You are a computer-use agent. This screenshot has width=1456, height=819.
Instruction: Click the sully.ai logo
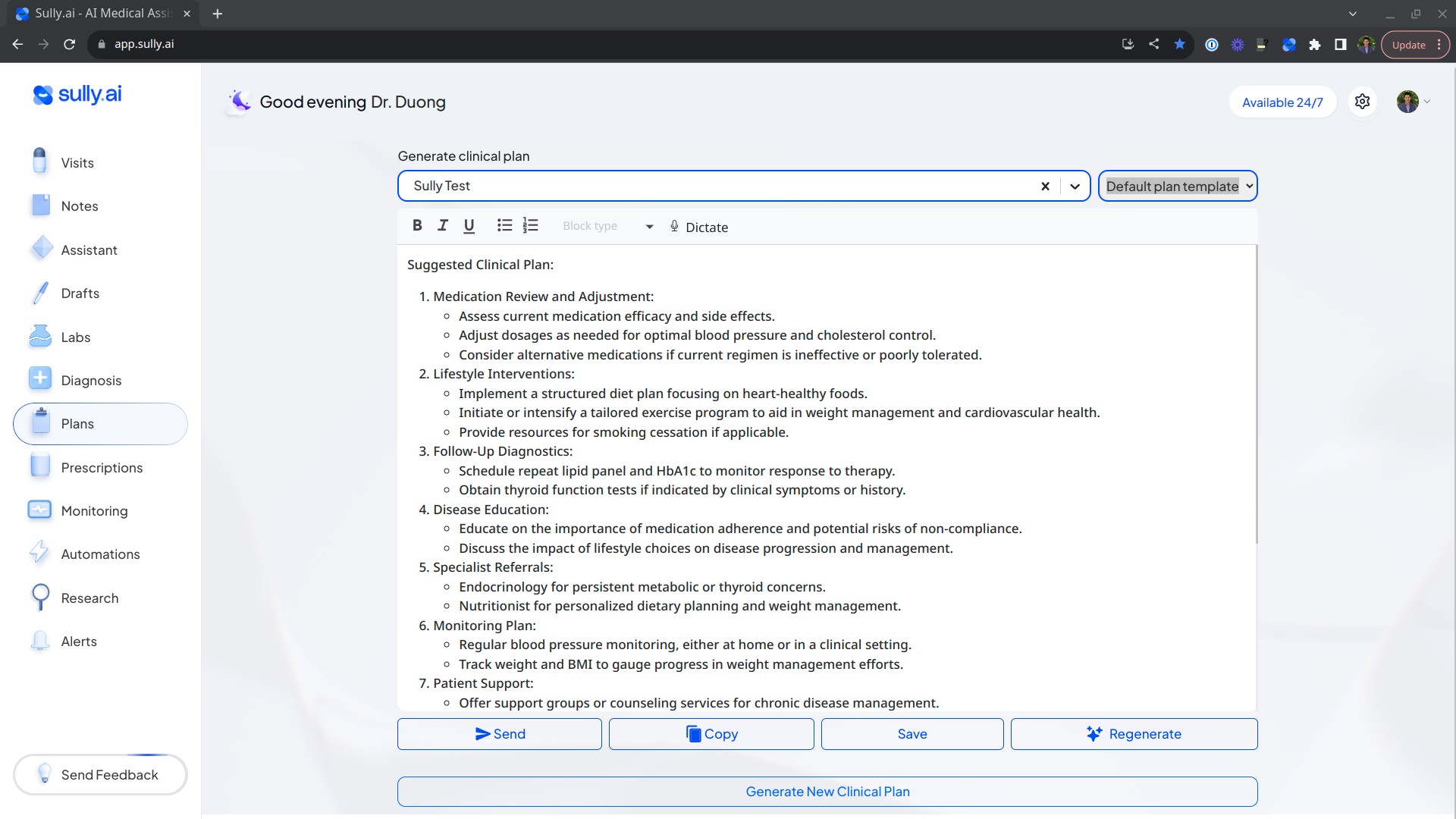pyautogui.click(x=77, y=94)
